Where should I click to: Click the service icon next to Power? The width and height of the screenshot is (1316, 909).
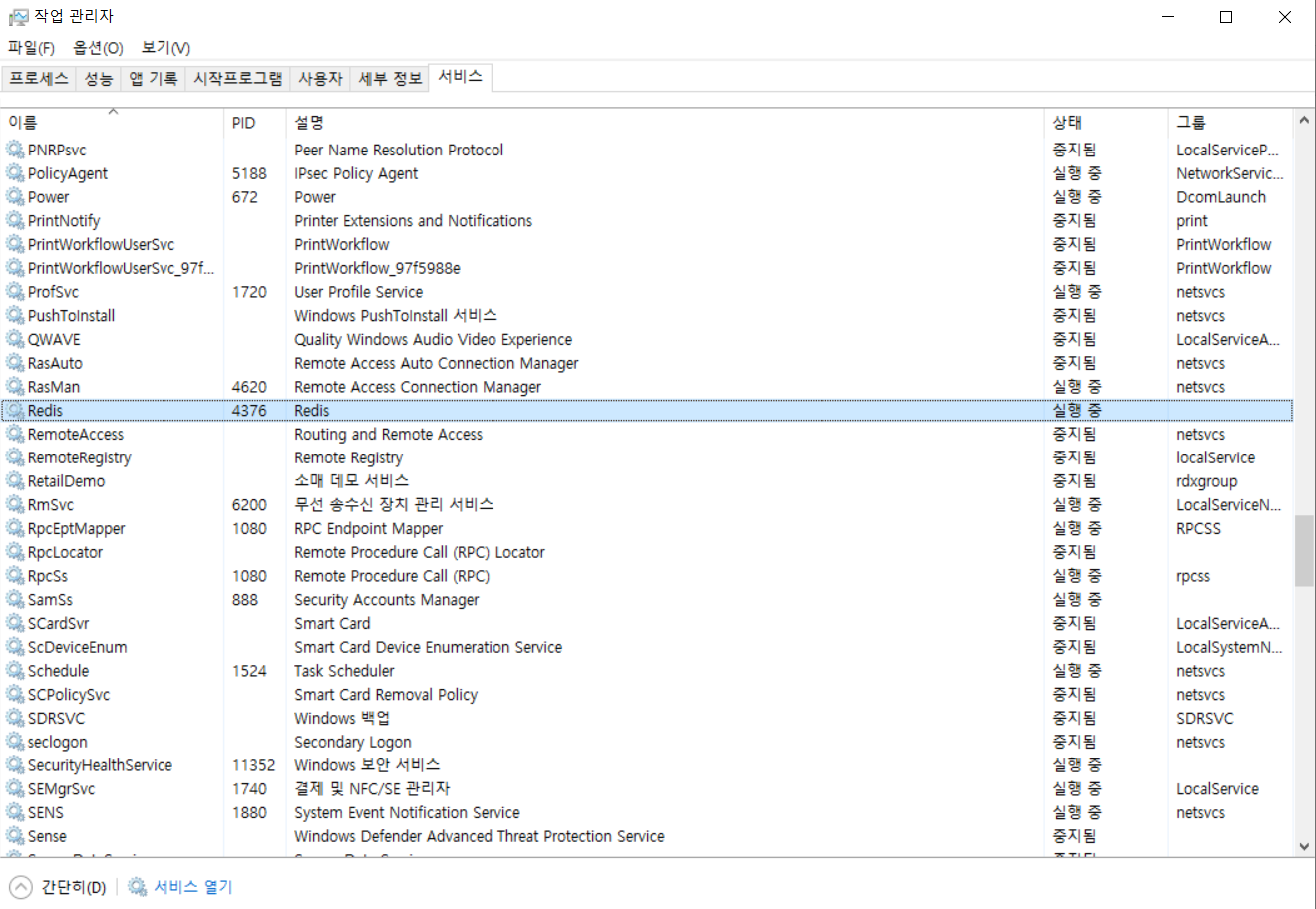15,197
